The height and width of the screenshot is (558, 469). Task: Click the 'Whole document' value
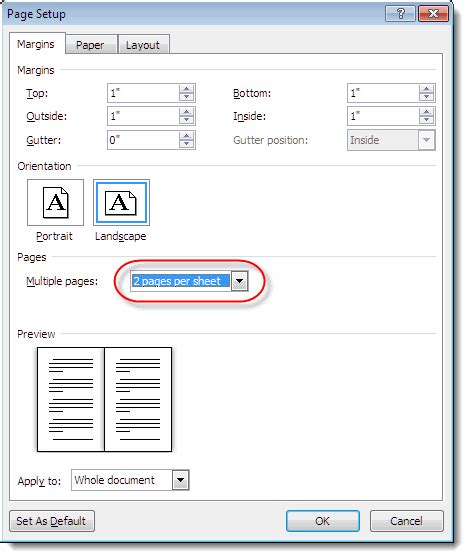pos(115,480)
